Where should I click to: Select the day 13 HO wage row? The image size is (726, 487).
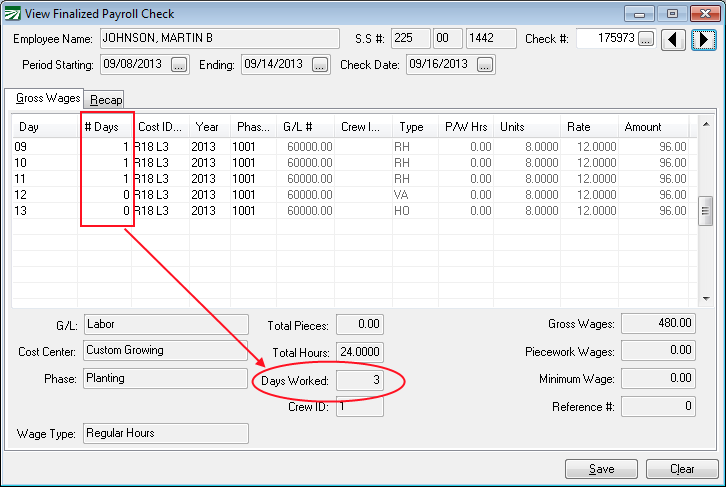(350, 211)
